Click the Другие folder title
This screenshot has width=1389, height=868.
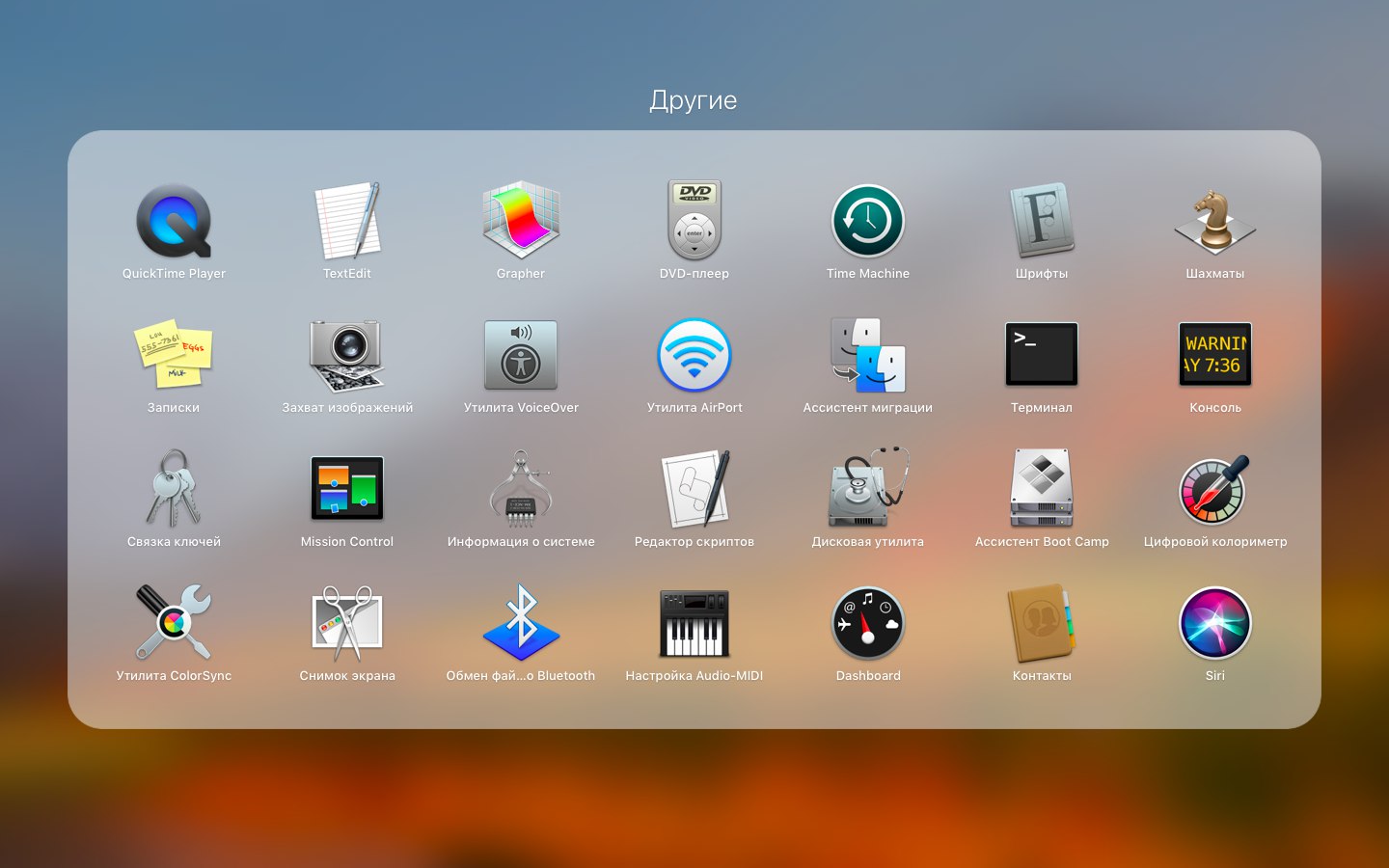[694, 100]
